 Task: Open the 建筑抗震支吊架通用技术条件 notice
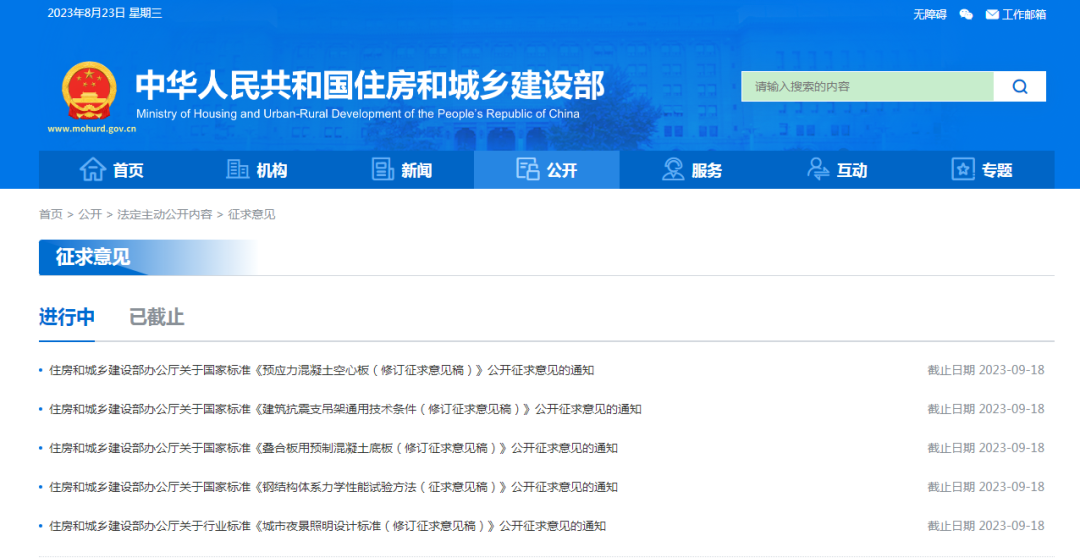345,409
